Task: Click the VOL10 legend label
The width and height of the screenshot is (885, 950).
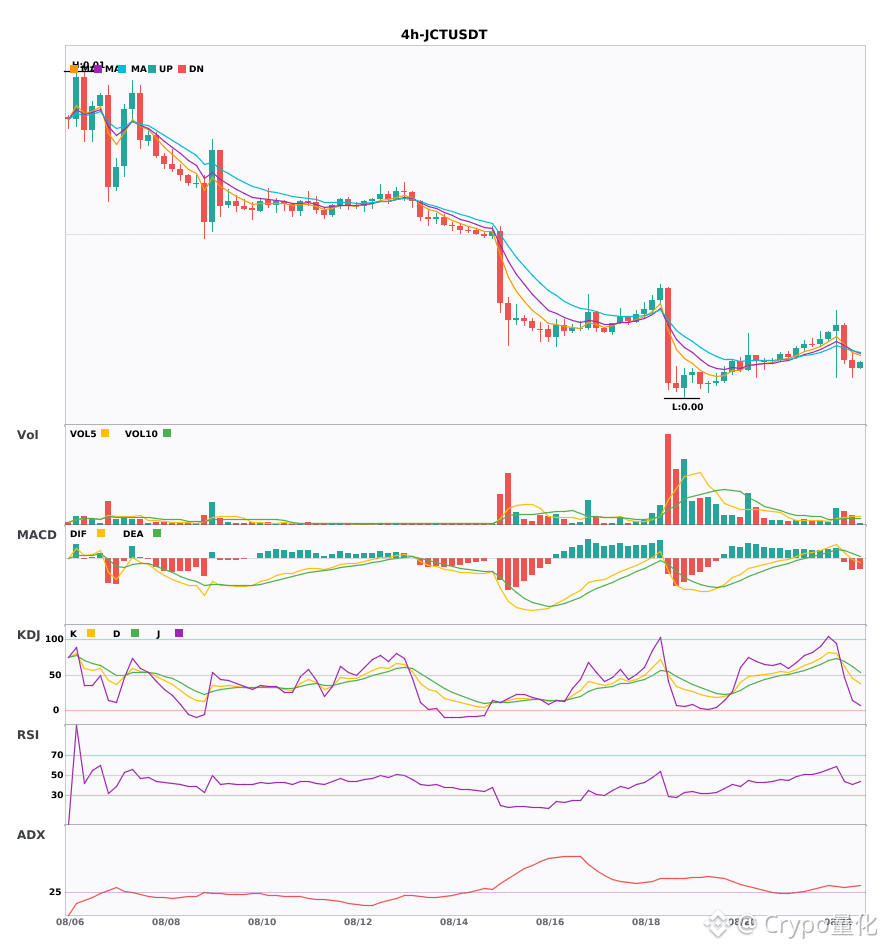Action: tap(141, 434)
